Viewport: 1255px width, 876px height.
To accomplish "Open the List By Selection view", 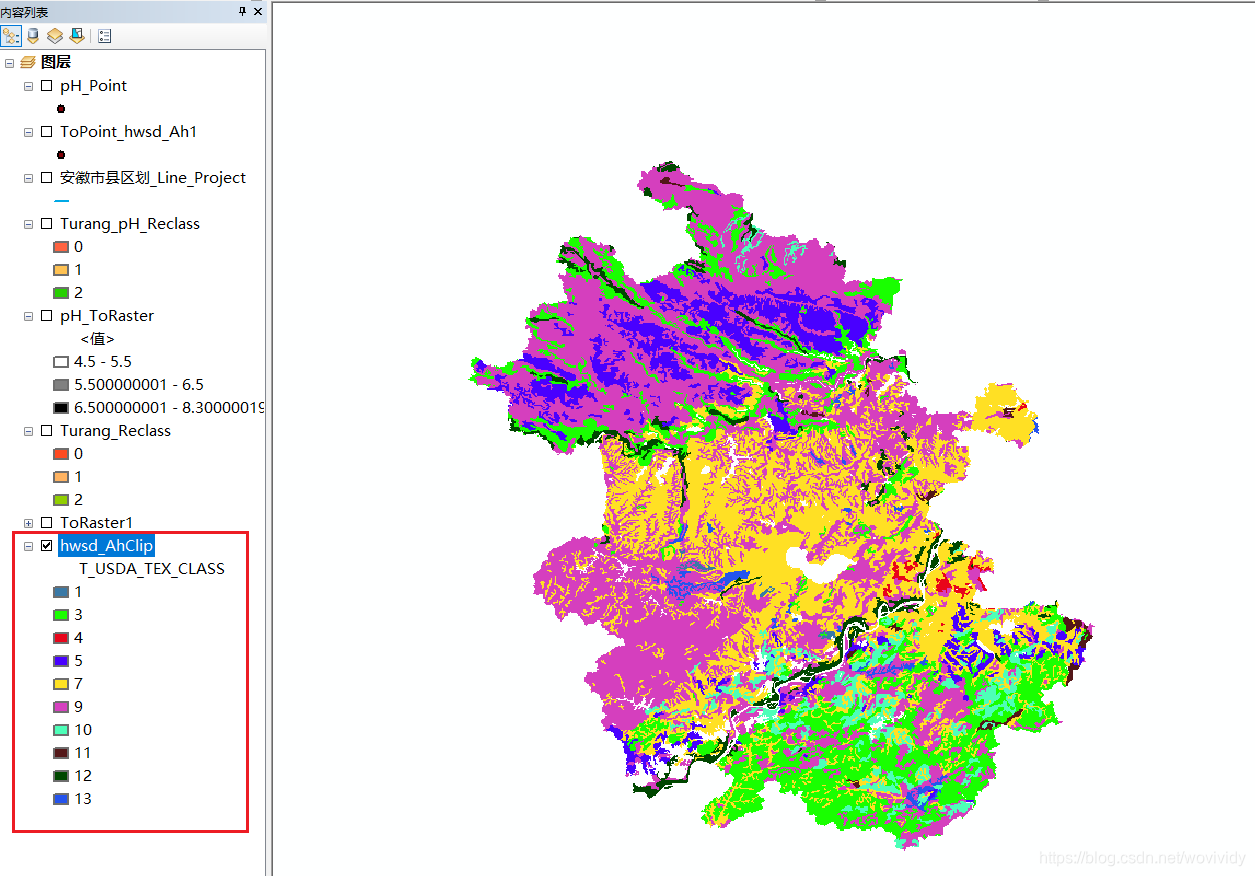I will (77, 36).
